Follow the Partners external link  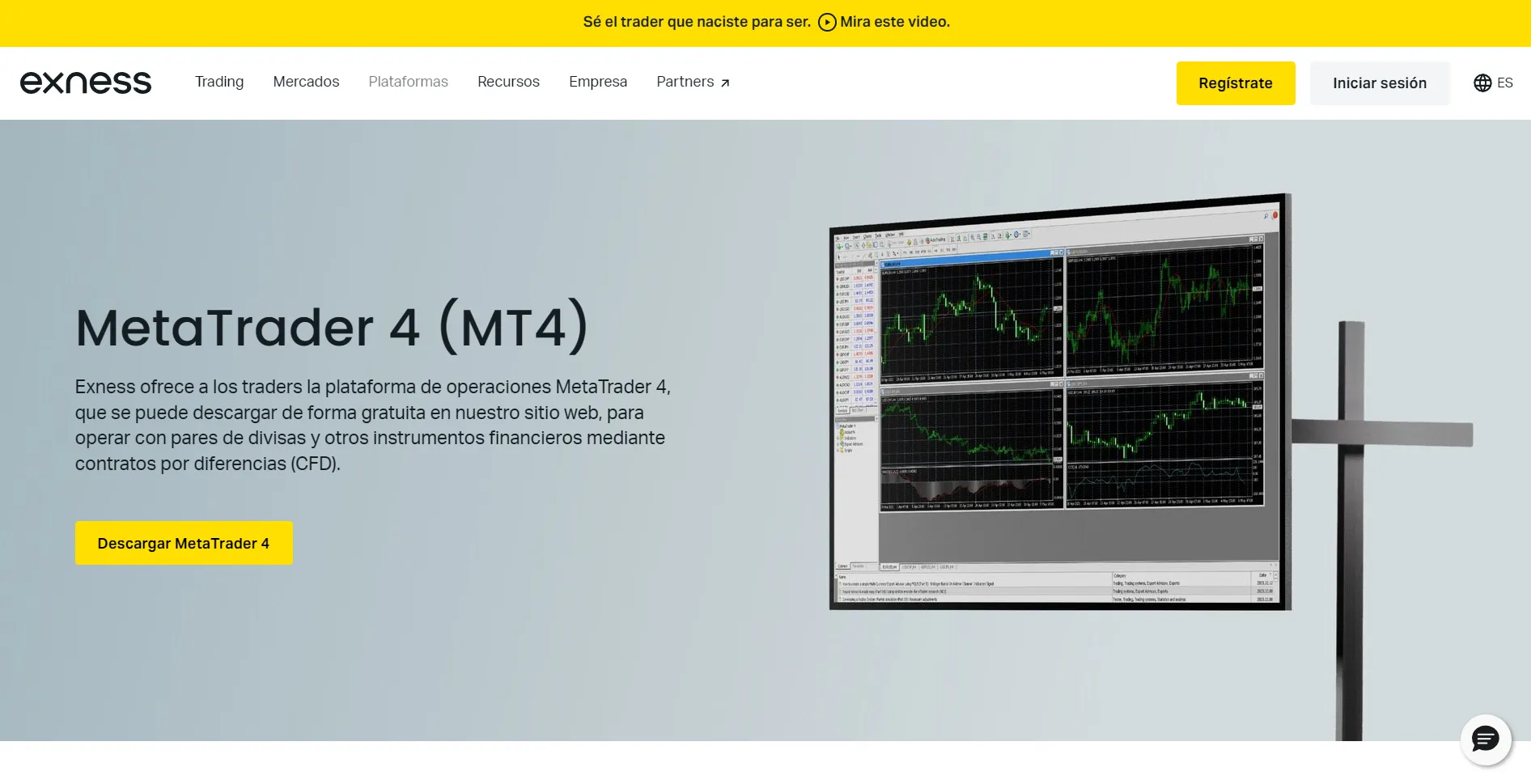pyautogui.click(x=693, y=82)
